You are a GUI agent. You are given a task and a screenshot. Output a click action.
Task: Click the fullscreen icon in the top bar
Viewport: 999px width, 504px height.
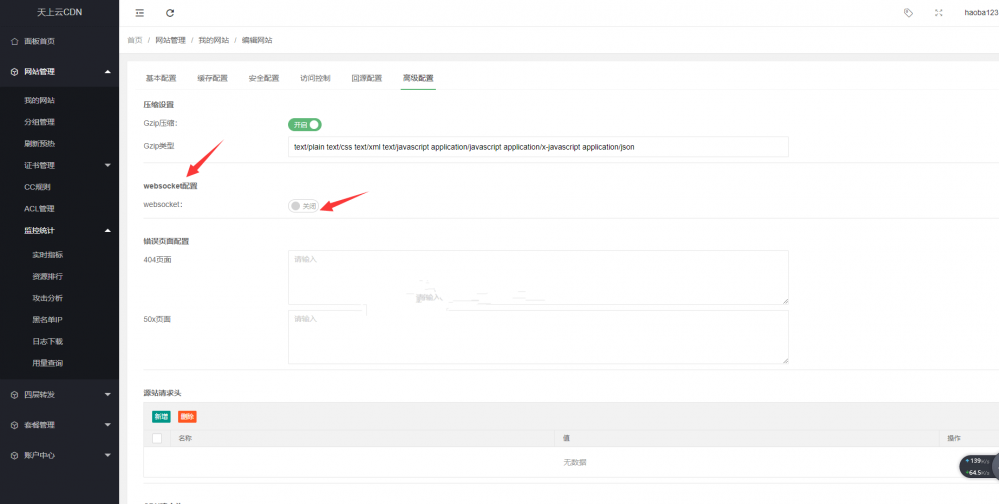tap(938, 13)
